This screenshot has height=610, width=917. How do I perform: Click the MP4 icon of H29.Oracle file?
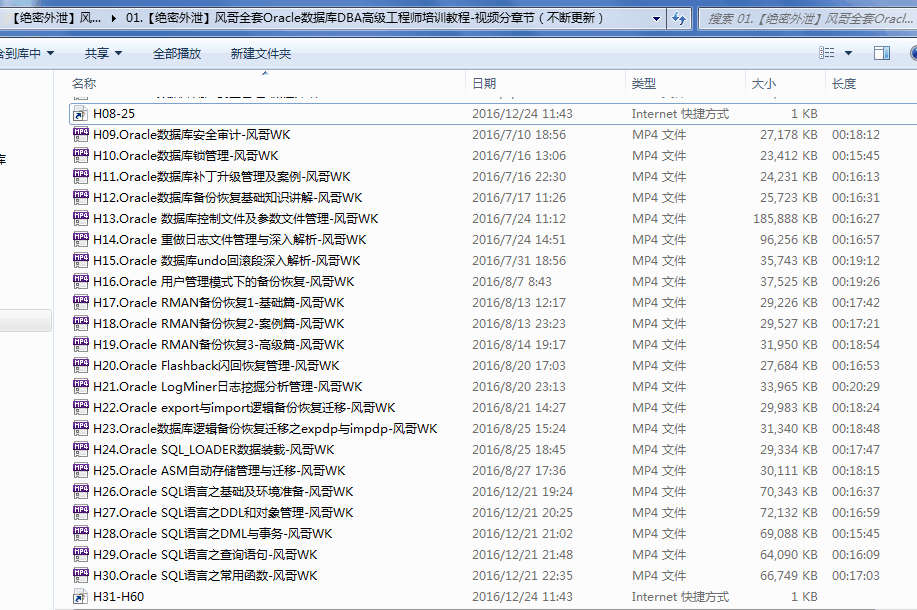(80, 554)
